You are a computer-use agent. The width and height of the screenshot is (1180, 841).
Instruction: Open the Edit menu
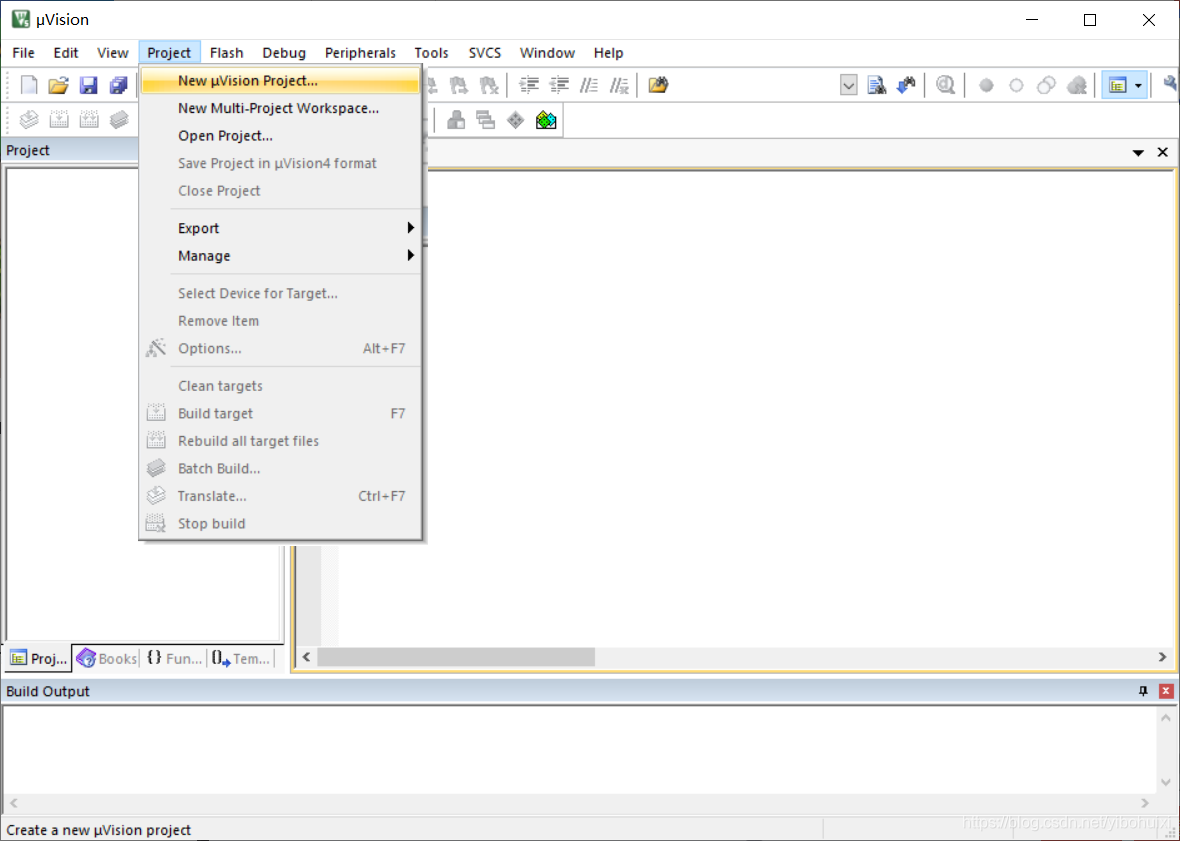(65, 53)
